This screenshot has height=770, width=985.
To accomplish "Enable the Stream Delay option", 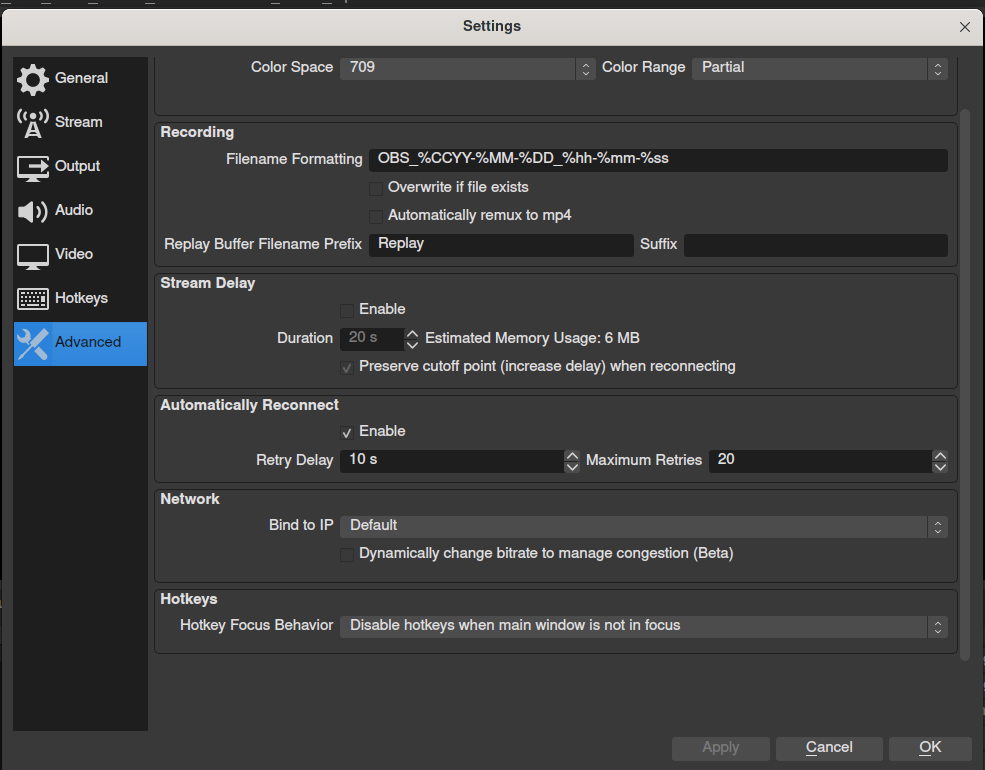I will (x=346, y=309).
